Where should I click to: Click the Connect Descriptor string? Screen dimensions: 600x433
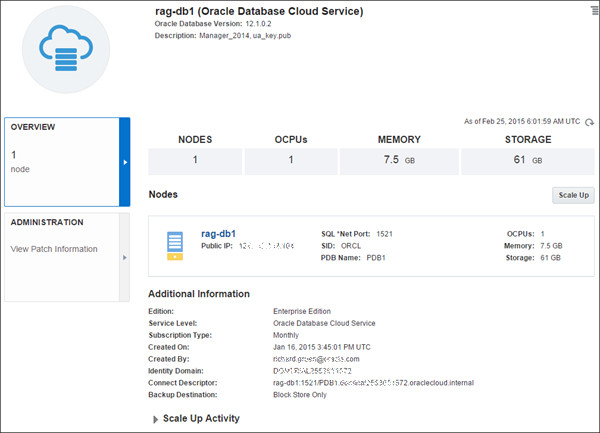(x=373, y=383)
